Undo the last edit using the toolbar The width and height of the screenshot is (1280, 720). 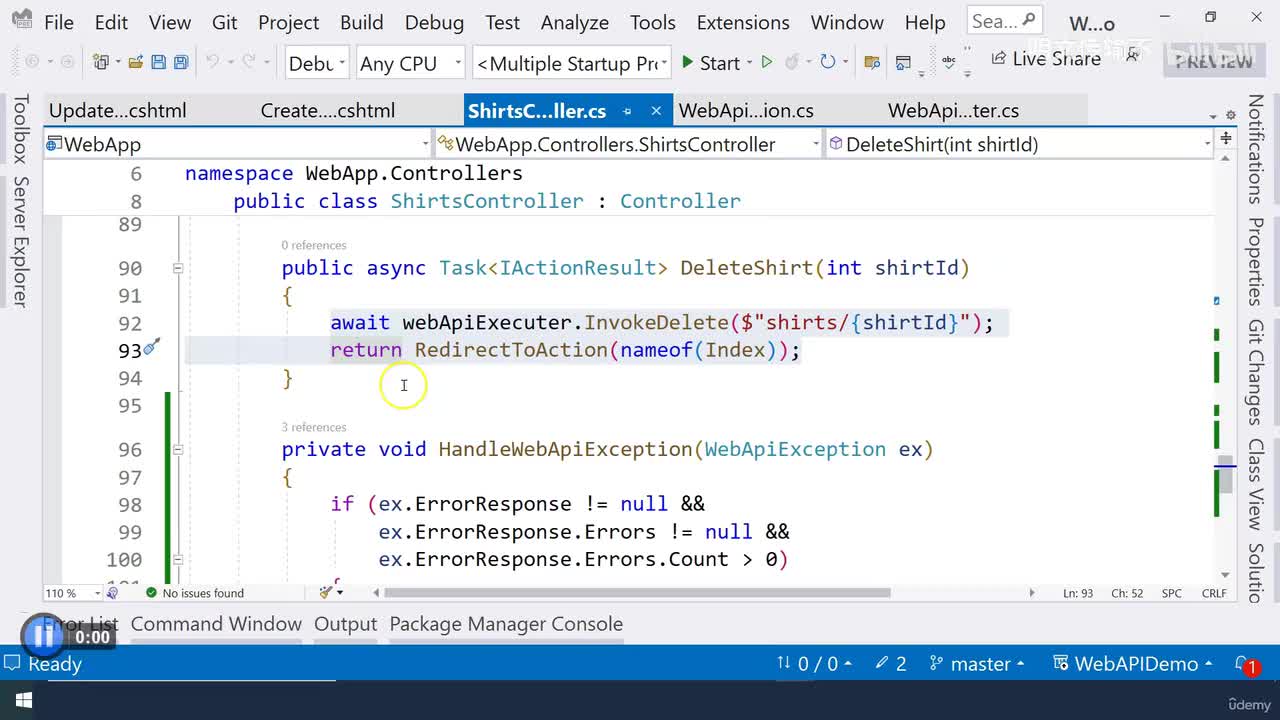(x=212, y=62)
